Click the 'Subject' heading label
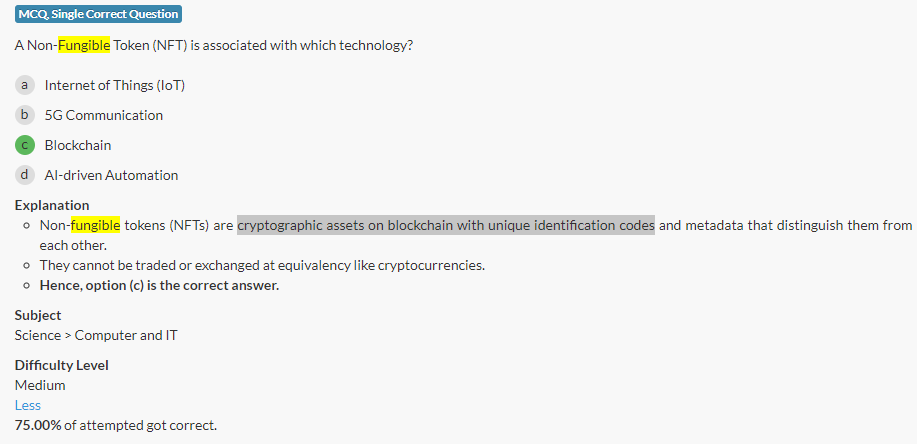917x444 pixels. 38,315
